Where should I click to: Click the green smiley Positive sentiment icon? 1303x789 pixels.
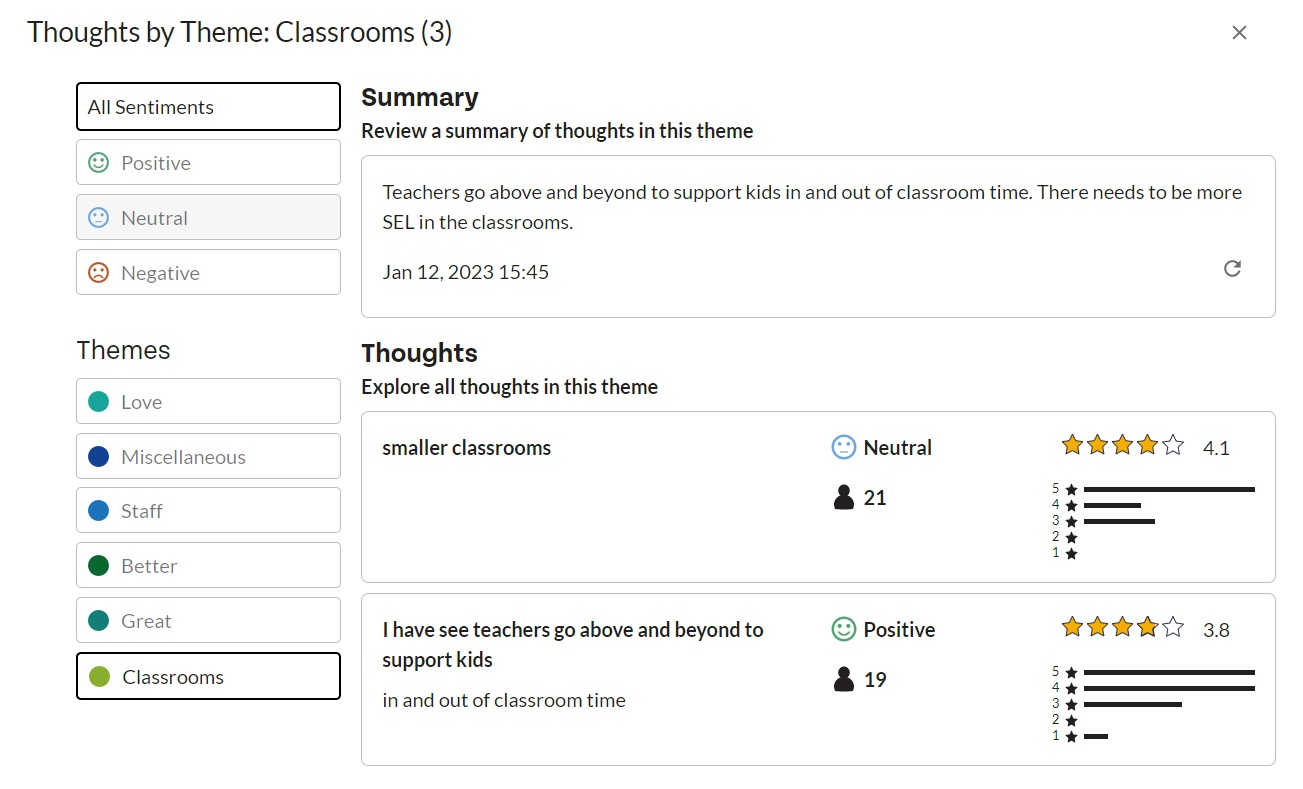point(98,162)
